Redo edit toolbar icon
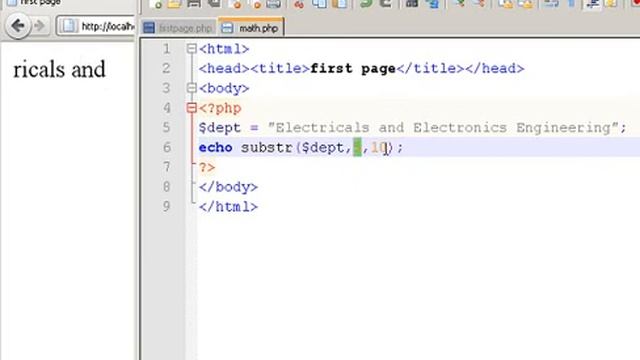 (385, 3)
